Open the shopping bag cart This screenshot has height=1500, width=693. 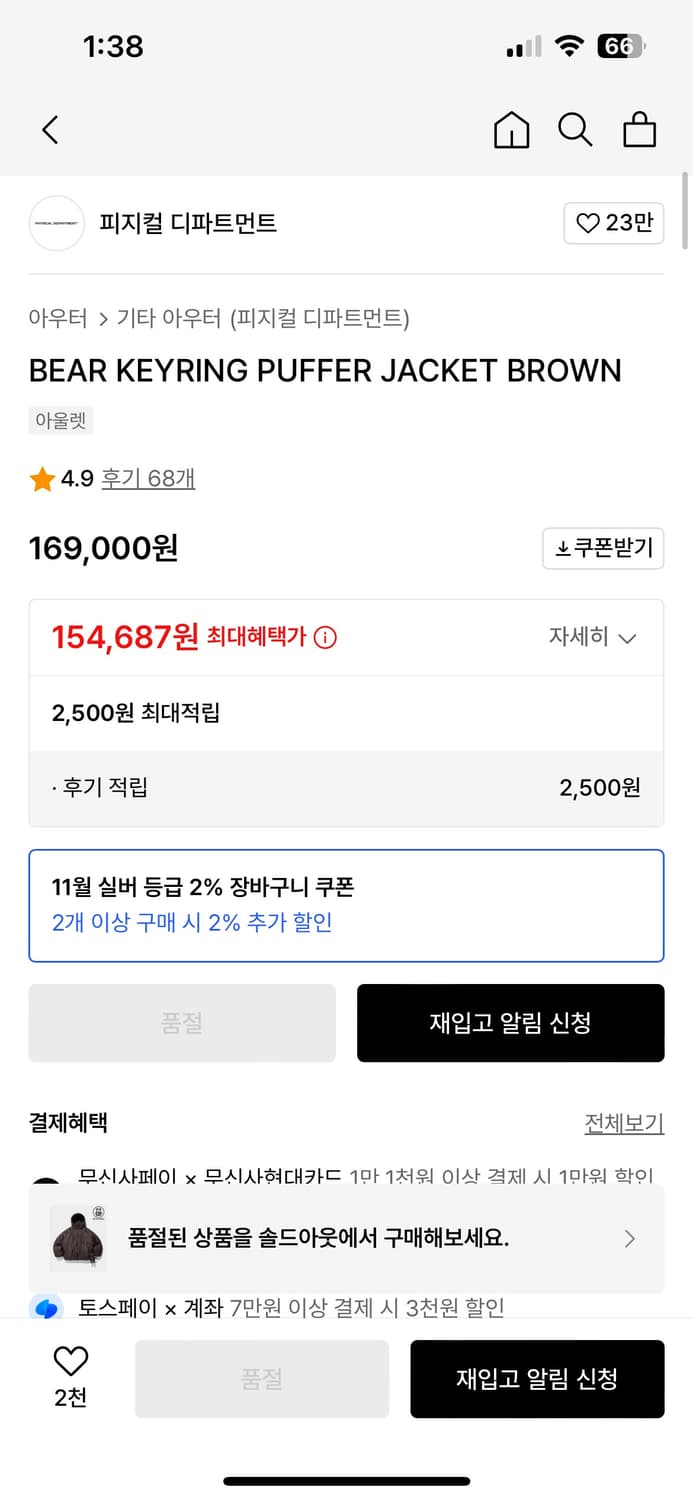coord(639,130)
